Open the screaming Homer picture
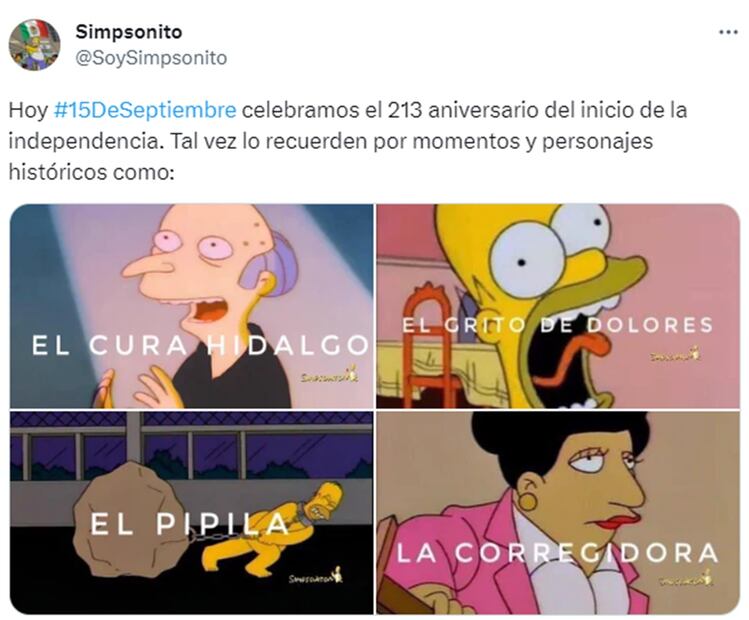Viewport: 749px width, 620px height. [558, 306]
